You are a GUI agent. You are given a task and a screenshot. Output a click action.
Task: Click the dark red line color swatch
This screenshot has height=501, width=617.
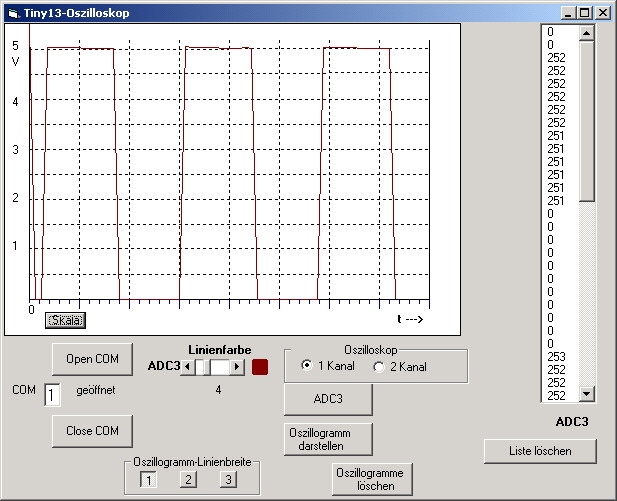coord(260,367)
